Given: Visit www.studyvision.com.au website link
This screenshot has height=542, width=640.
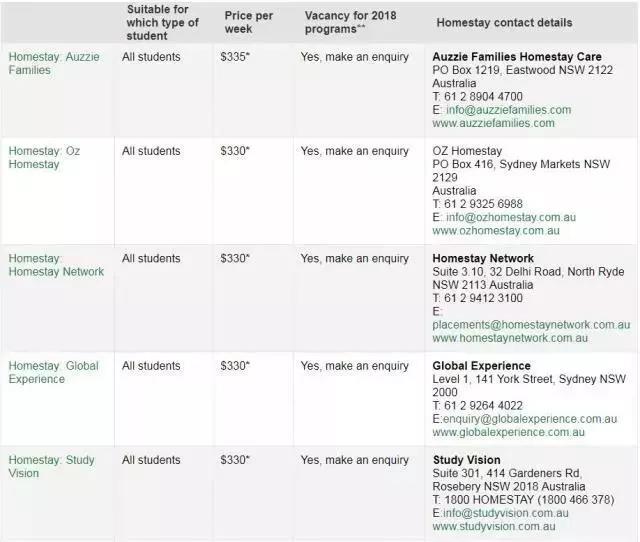Looking at the screenshot, I should pos(493,526).
